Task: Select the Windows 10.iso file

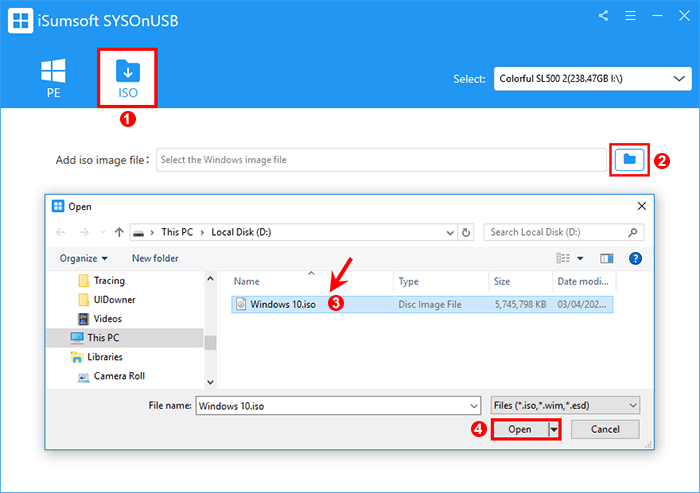Action: click(422, 305)
